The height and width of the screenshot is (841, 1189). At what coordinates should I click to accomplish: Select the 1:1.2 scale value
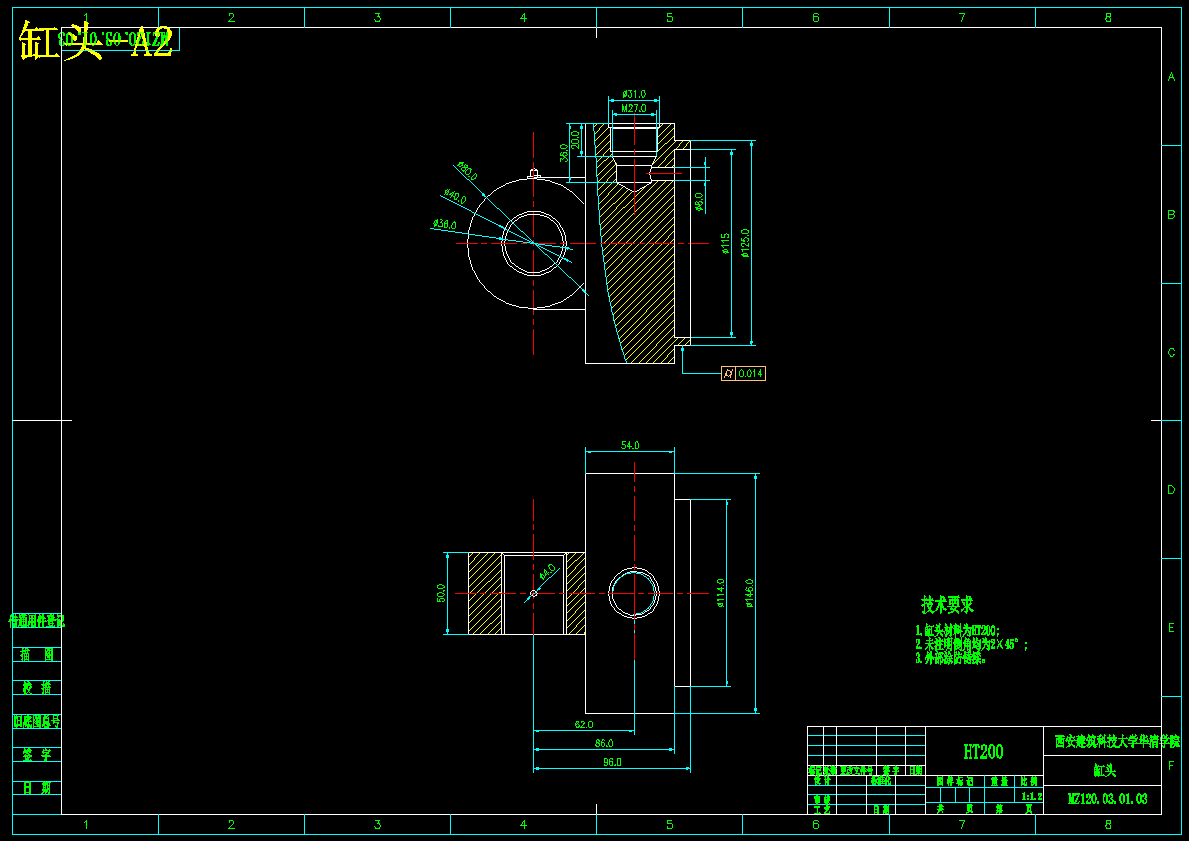tap(1031, 796)
